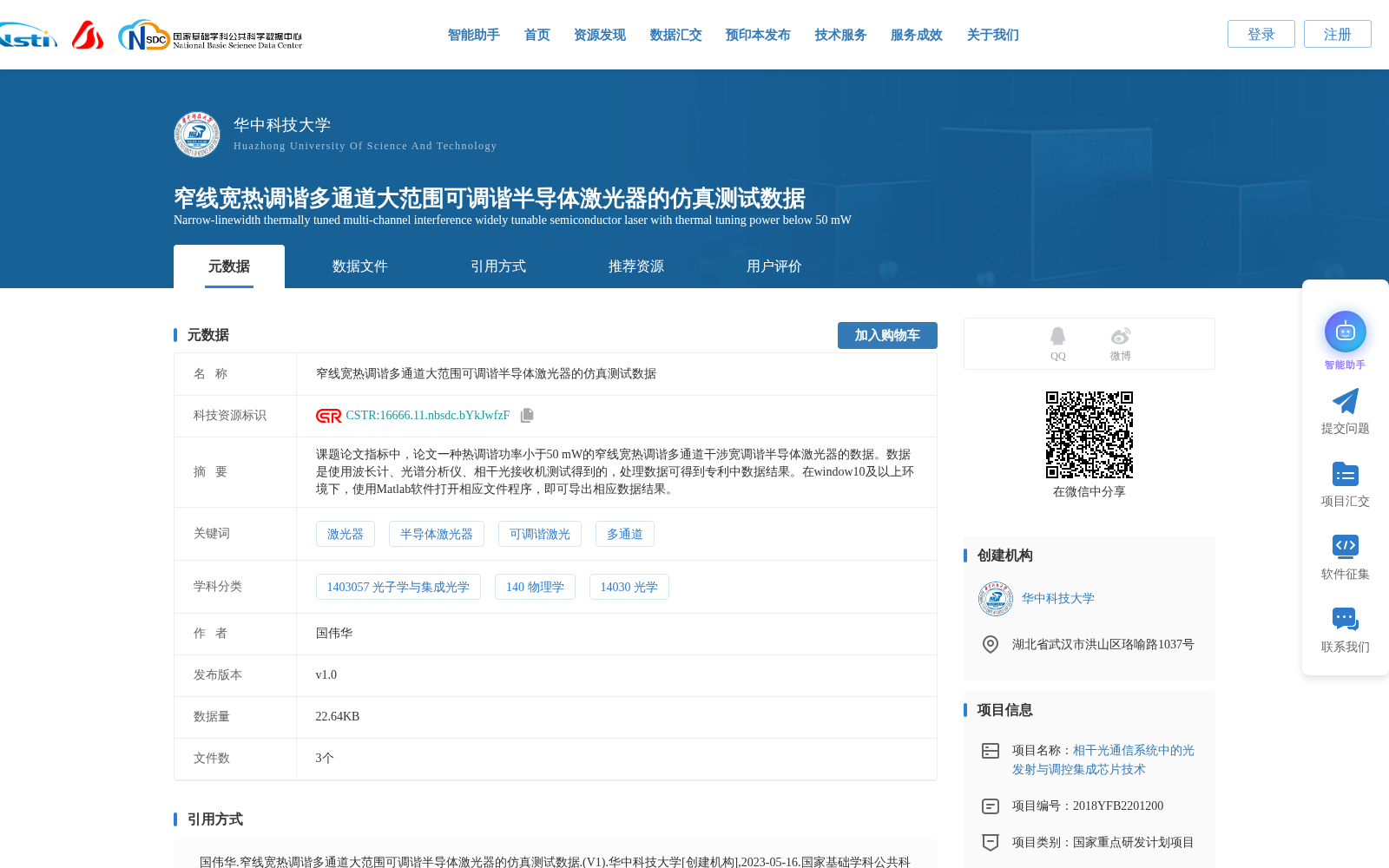Click the Huazhong University emblem in the banner
Image resolution: width=1389 pixels, height=868 pixels.
[x=197, y=135]
